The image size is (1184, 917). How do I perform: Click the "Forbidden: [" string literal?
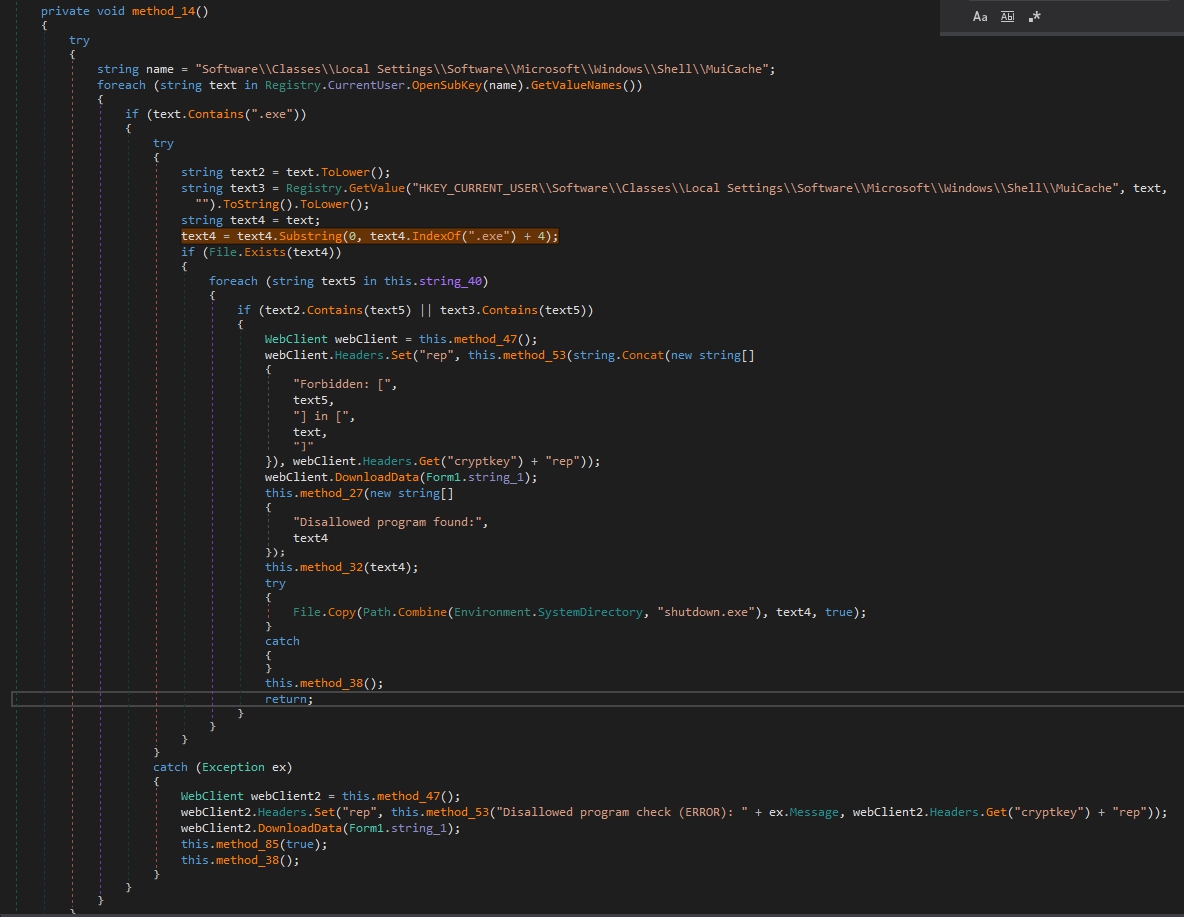341,384
